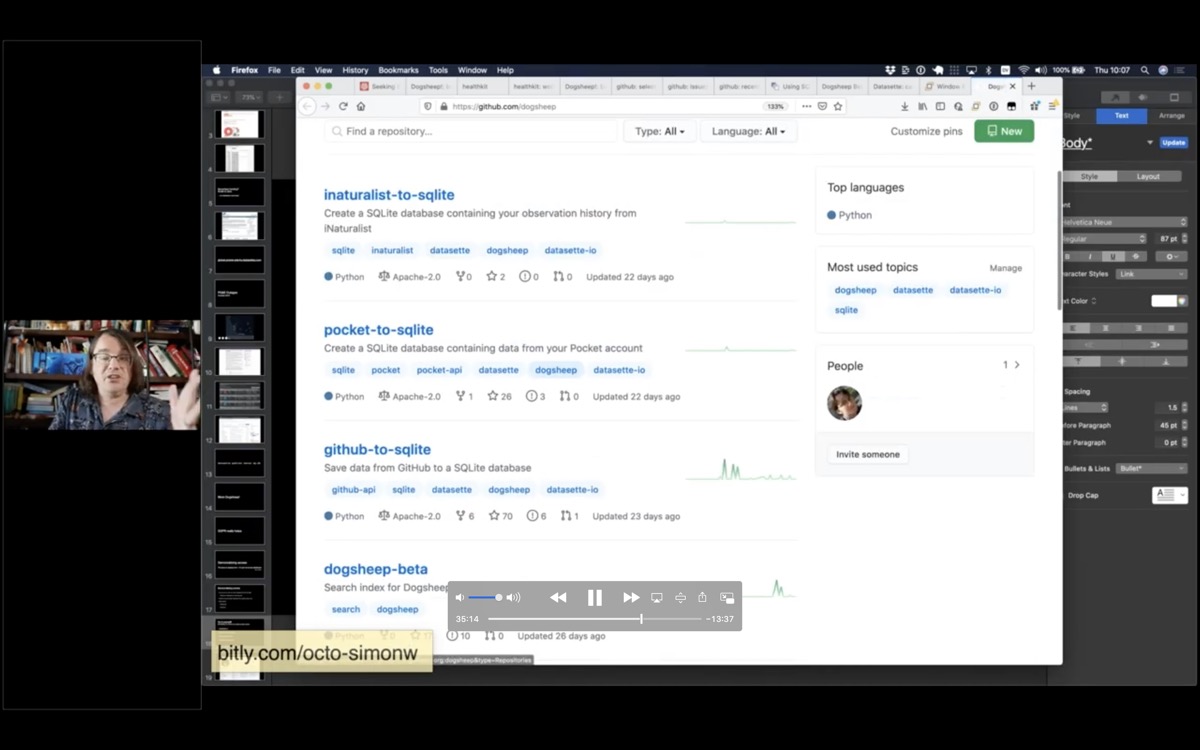Click the fork count 6 on github-to-sqlite
Screen dimensions: 1200x750
pos(465,516)
